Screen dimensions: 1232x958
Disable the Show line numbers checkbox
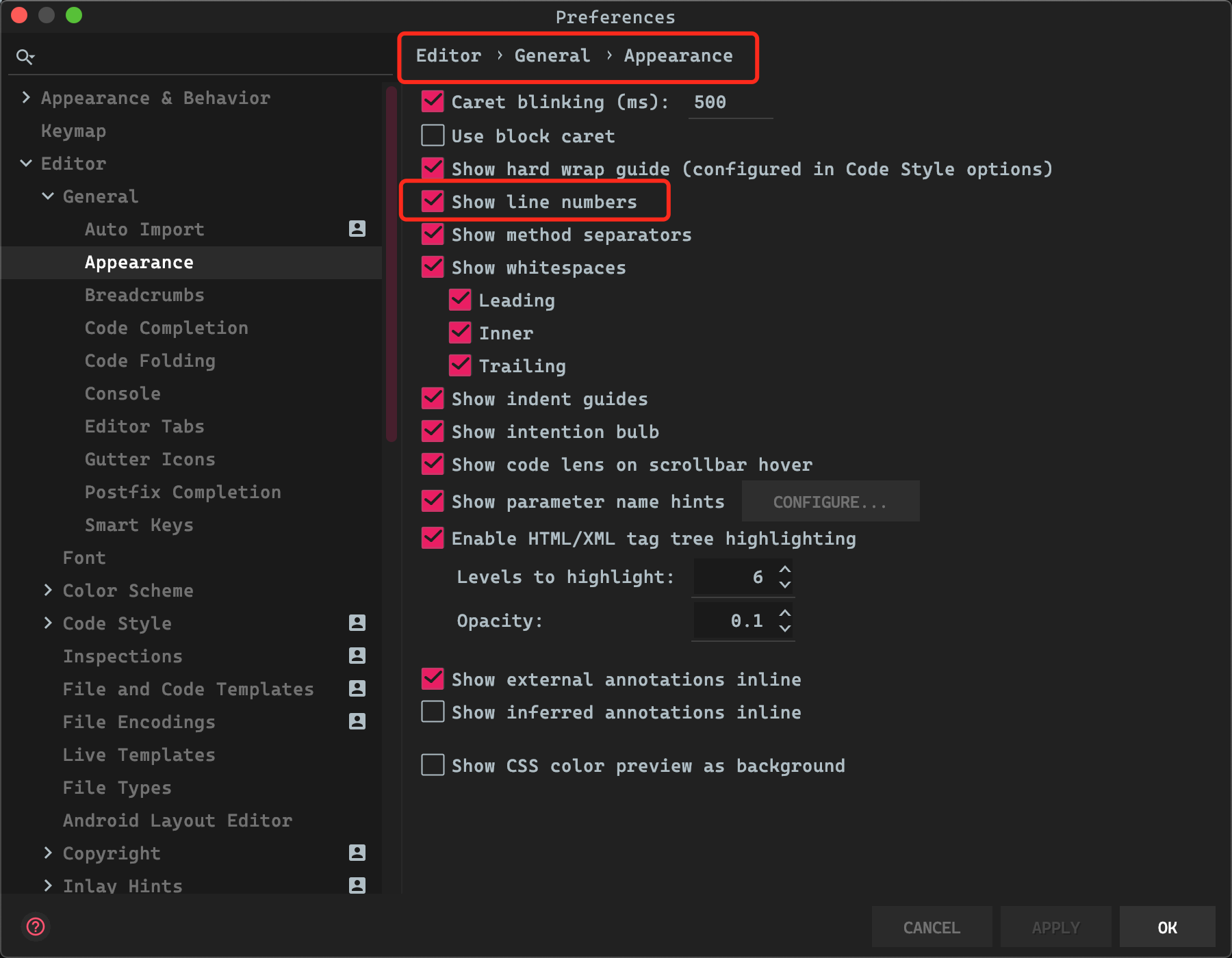tap(433, 201)
